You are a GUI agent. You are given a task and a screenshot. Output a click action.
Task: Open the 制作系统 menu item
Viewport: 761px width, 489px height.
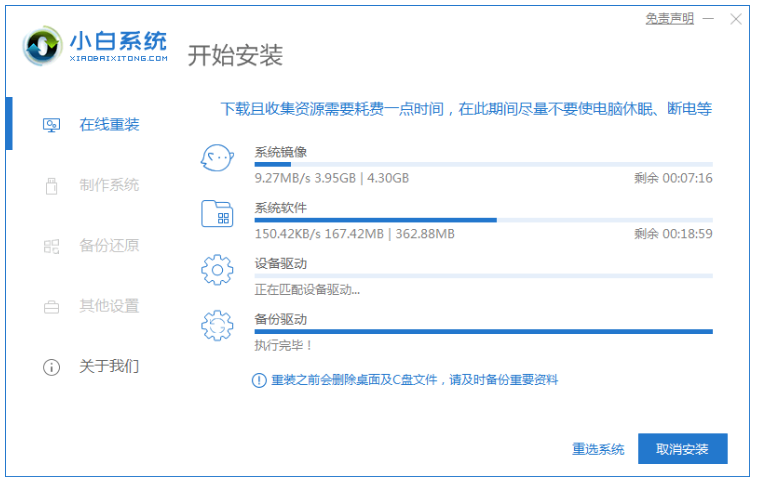pyautogui.click(x=109, y=186)
